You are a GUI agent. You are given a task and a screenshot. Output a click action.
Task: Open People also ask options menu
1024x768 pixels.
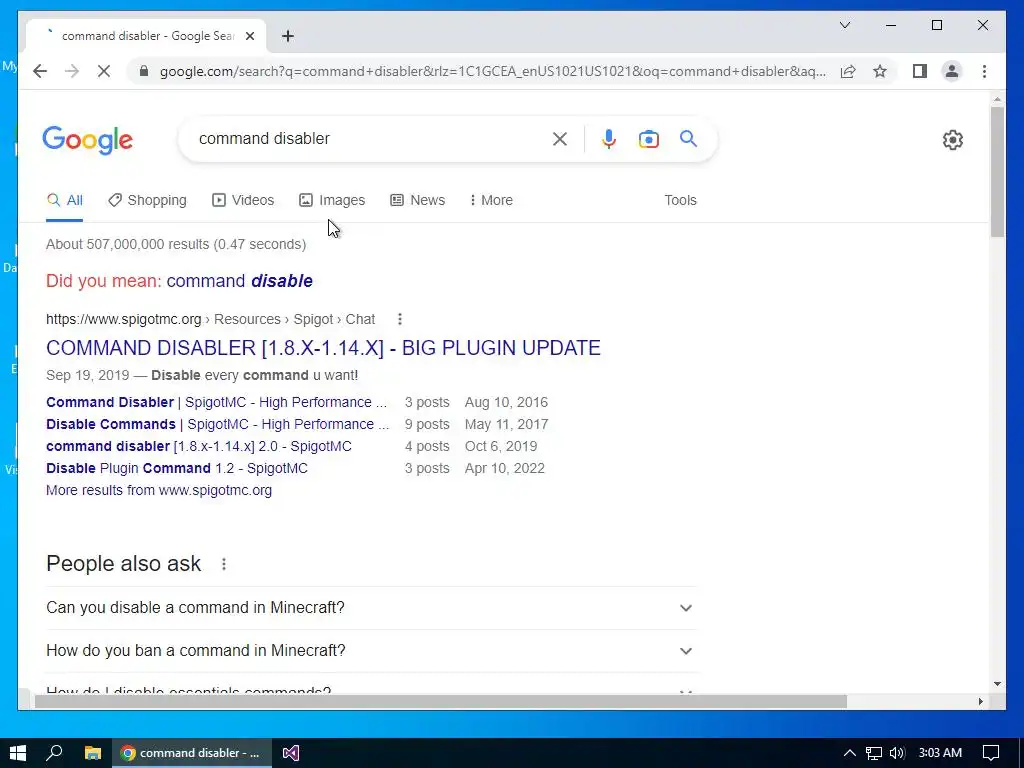point(224,564)
